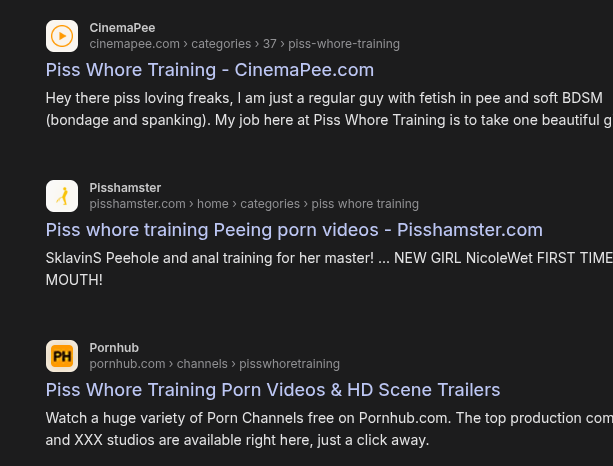This screenshot has height=466, width=613.
Task: Open the CinemaPee.com result title link
Action: pyautogui.click(x=210, y=70)
